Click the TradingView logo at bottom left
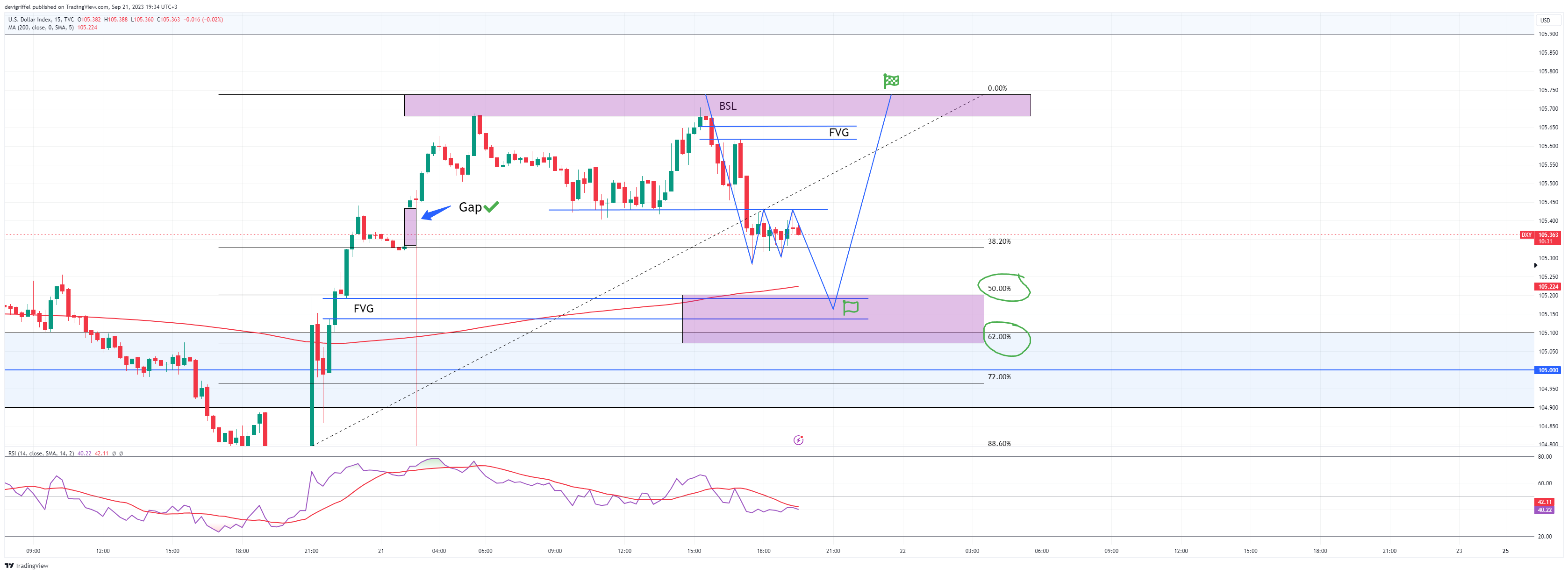Viewport: 1568px width, 574px height. pos(26,566)
